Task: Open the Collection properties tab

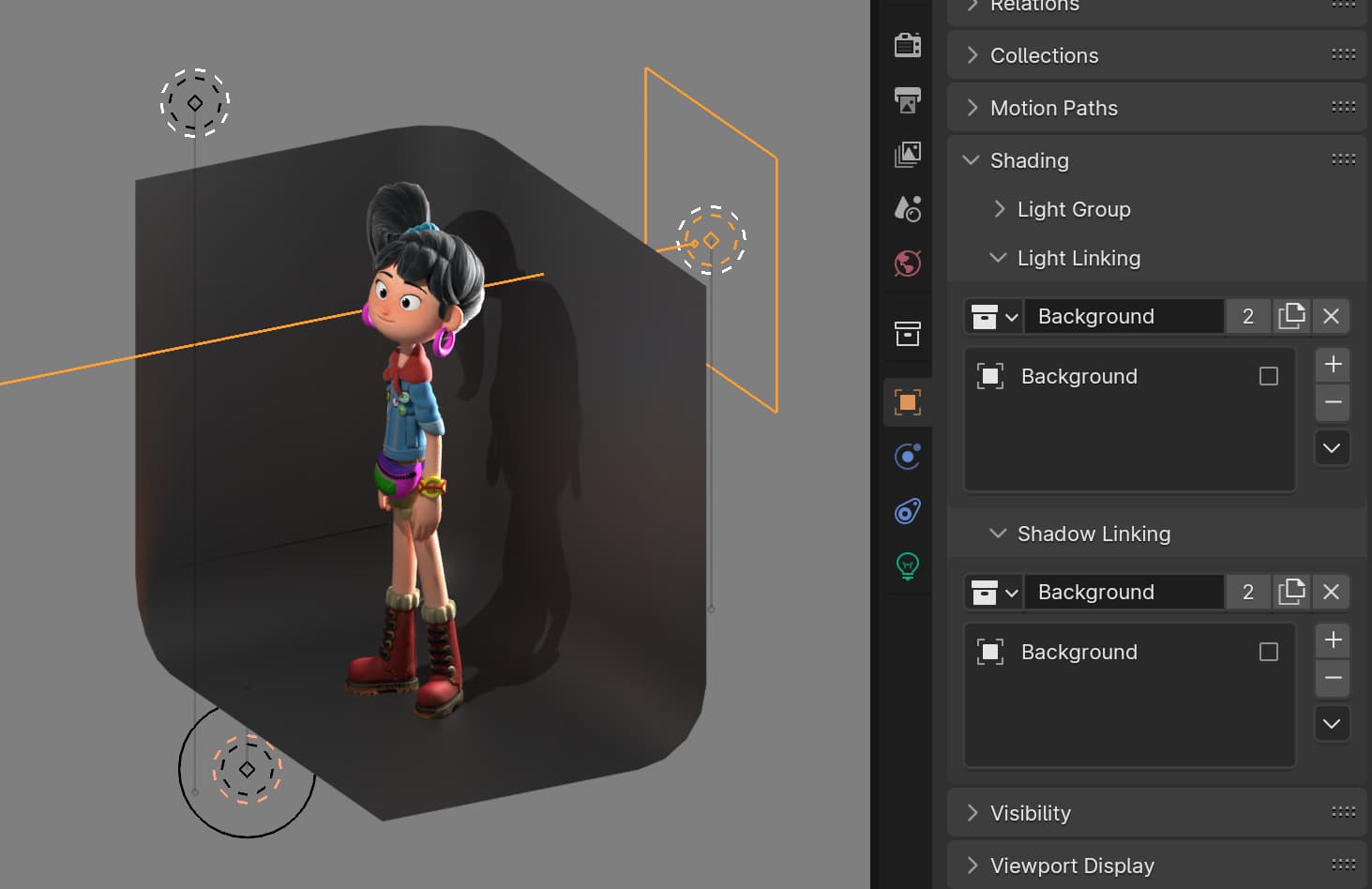Action: [906, 334]
